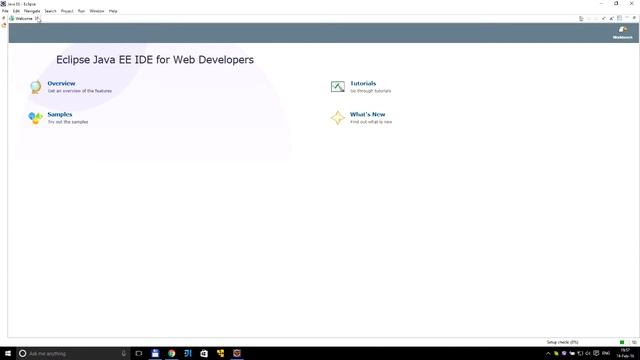Viewport: 640px width, 360px height.
Task: Click the Overview globe icon
Action: point(36,87)
